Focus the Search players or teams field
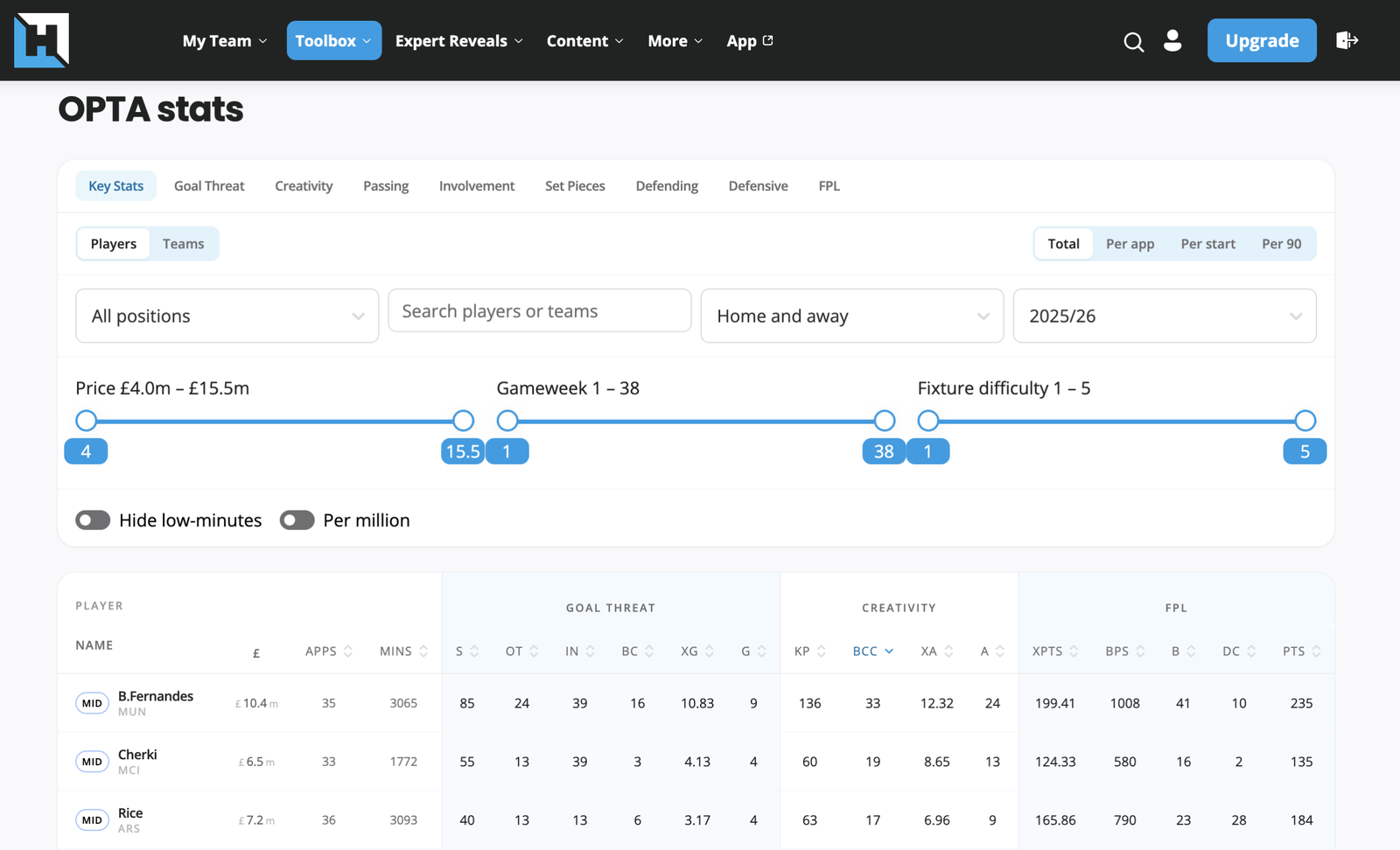The height and width of the screenshot is (850, 1400). (x=540, y=310)
